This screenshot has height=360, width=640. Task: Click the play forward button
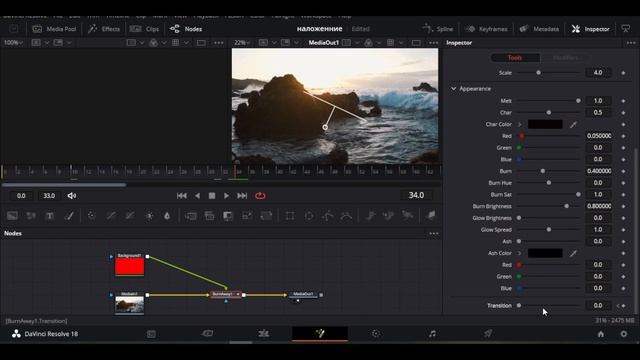[x=226, y=196]
